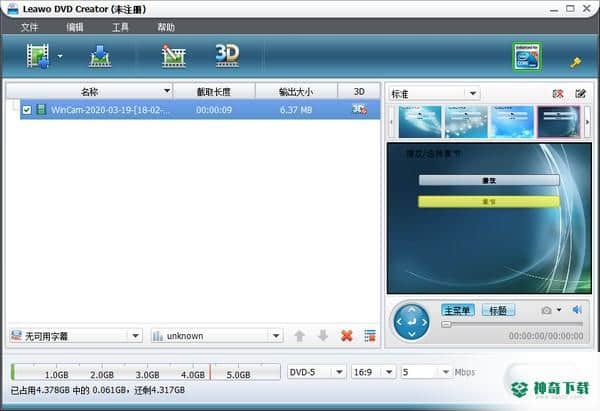
Task: Uncheck the WinCam video row checkbox
Action: pyautogui.click(x=27, y=110)
